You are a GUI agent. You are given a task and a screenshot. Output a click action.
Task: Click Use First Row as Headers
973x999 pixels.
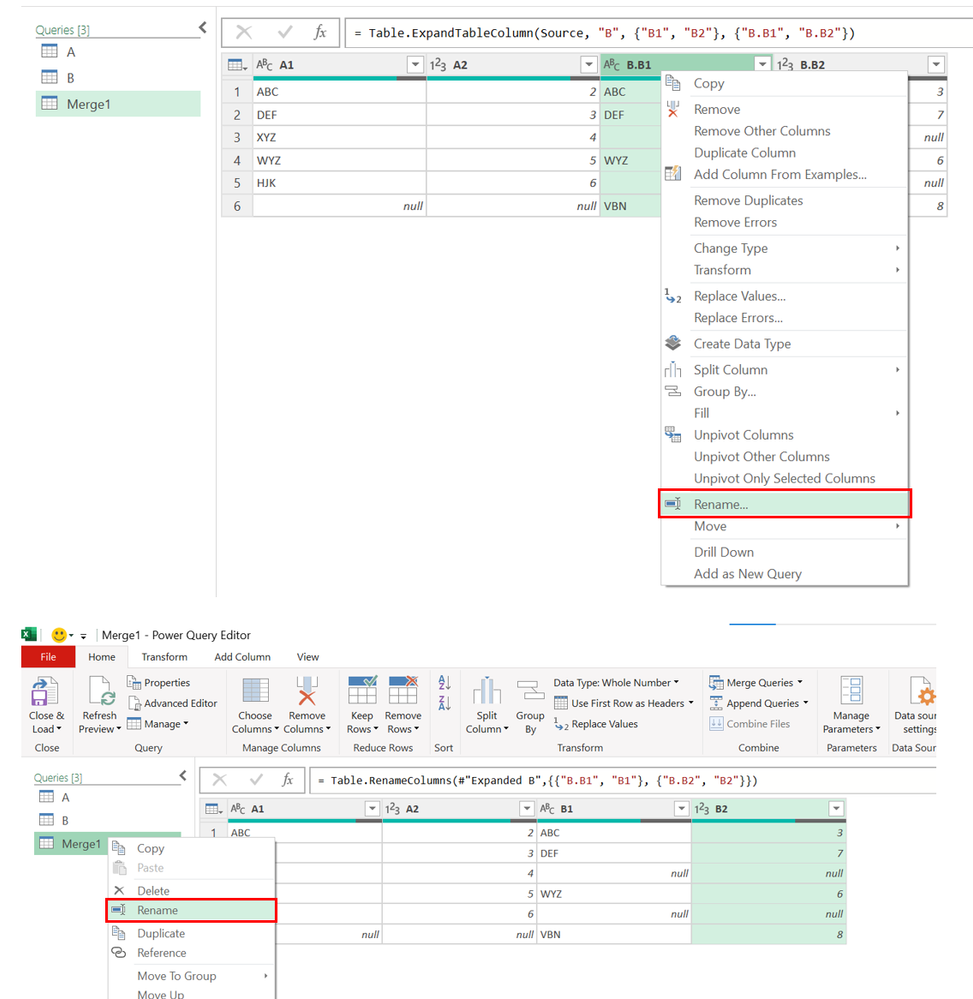(x=626, y=703)
